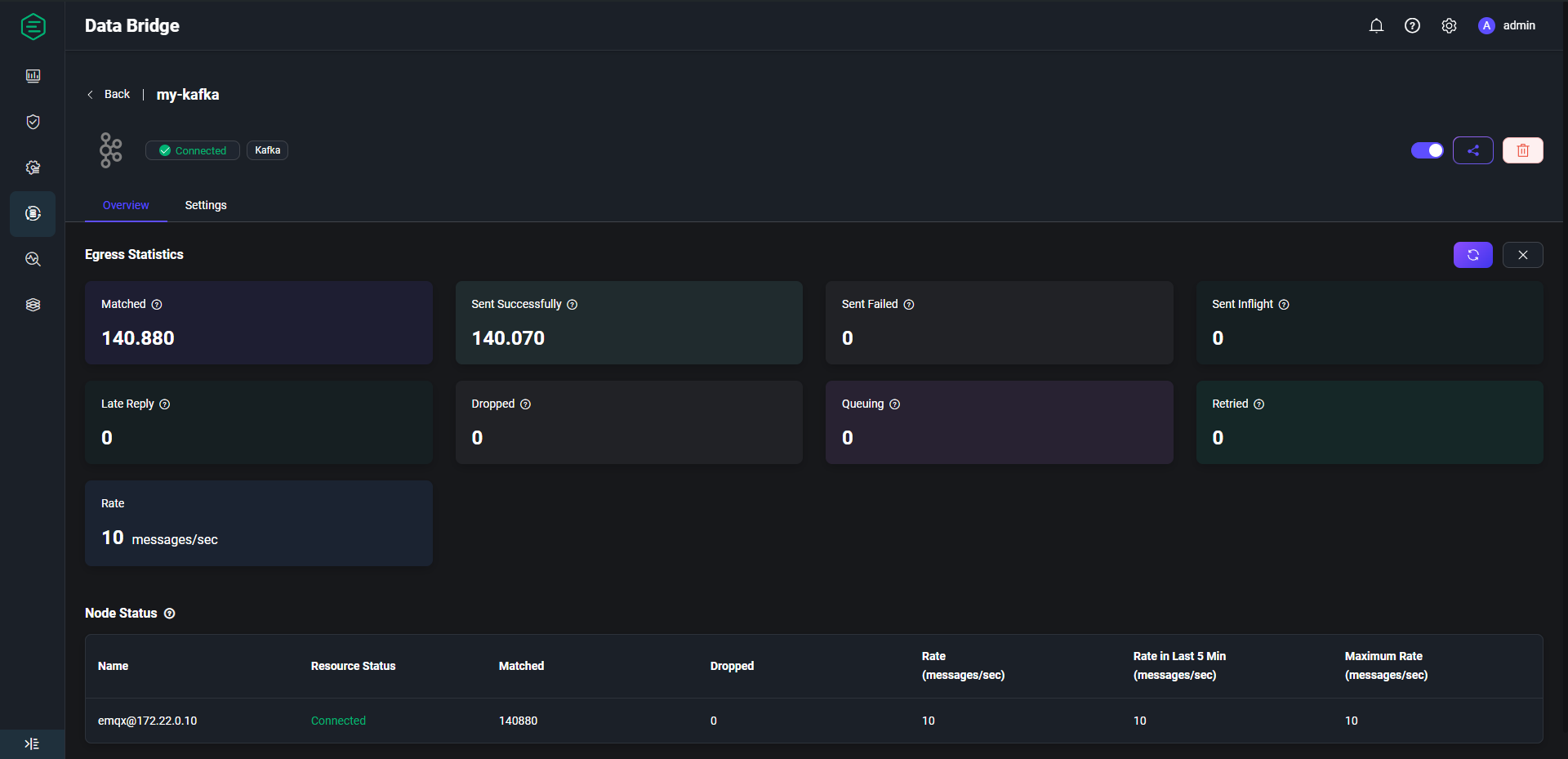1568x759 pixels.
Task: Disable the my-kafka bridge toggle switch
Action: pos(1427,150)
